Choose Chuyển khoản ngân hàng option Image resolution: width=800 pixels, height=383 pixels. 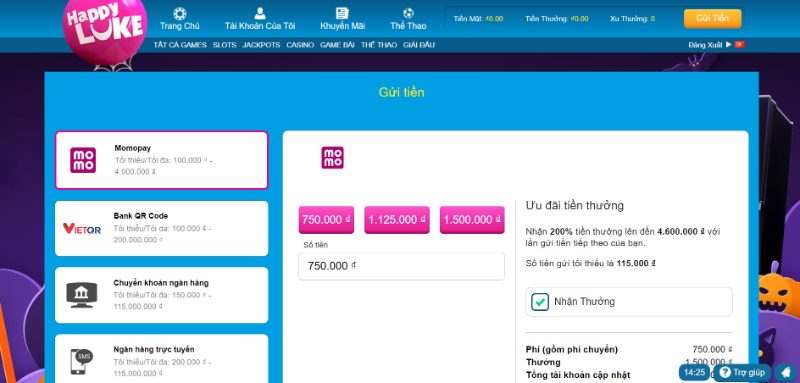161,295
